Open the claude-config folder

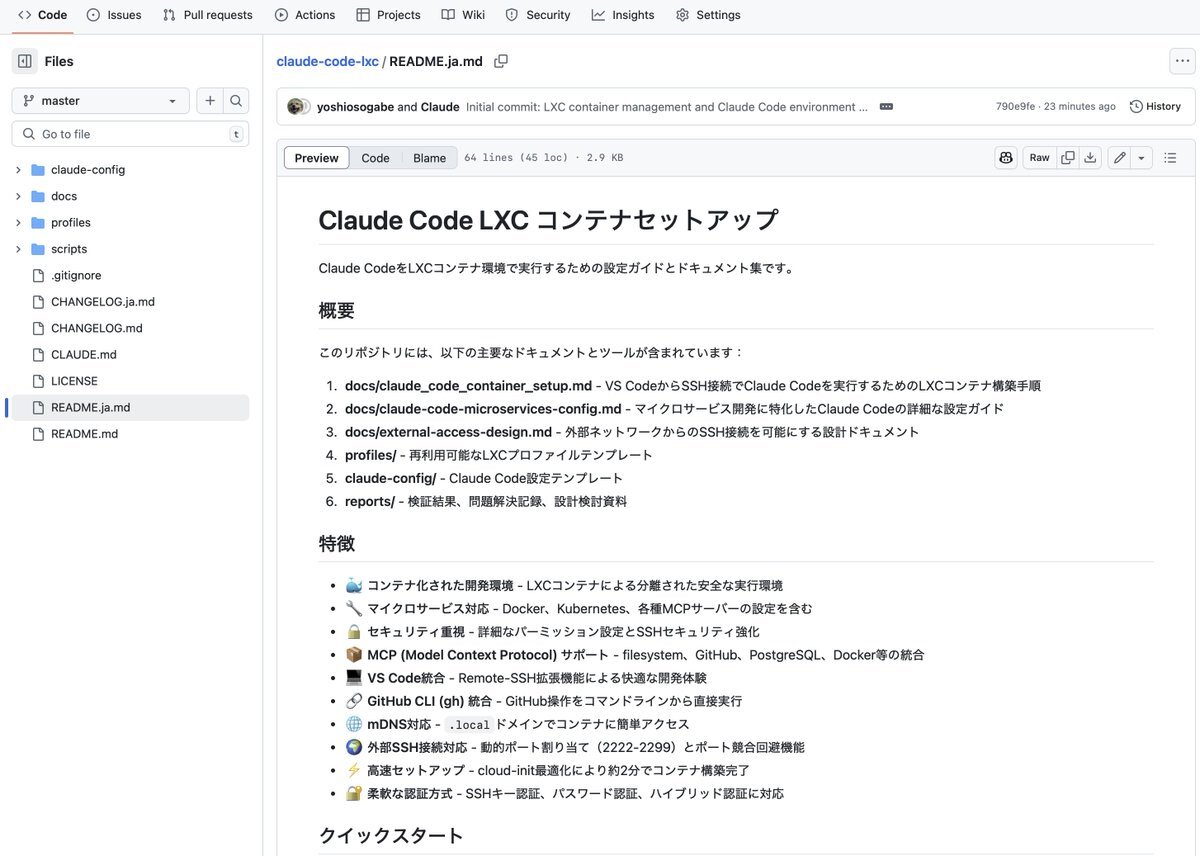(x=88, y=170)
